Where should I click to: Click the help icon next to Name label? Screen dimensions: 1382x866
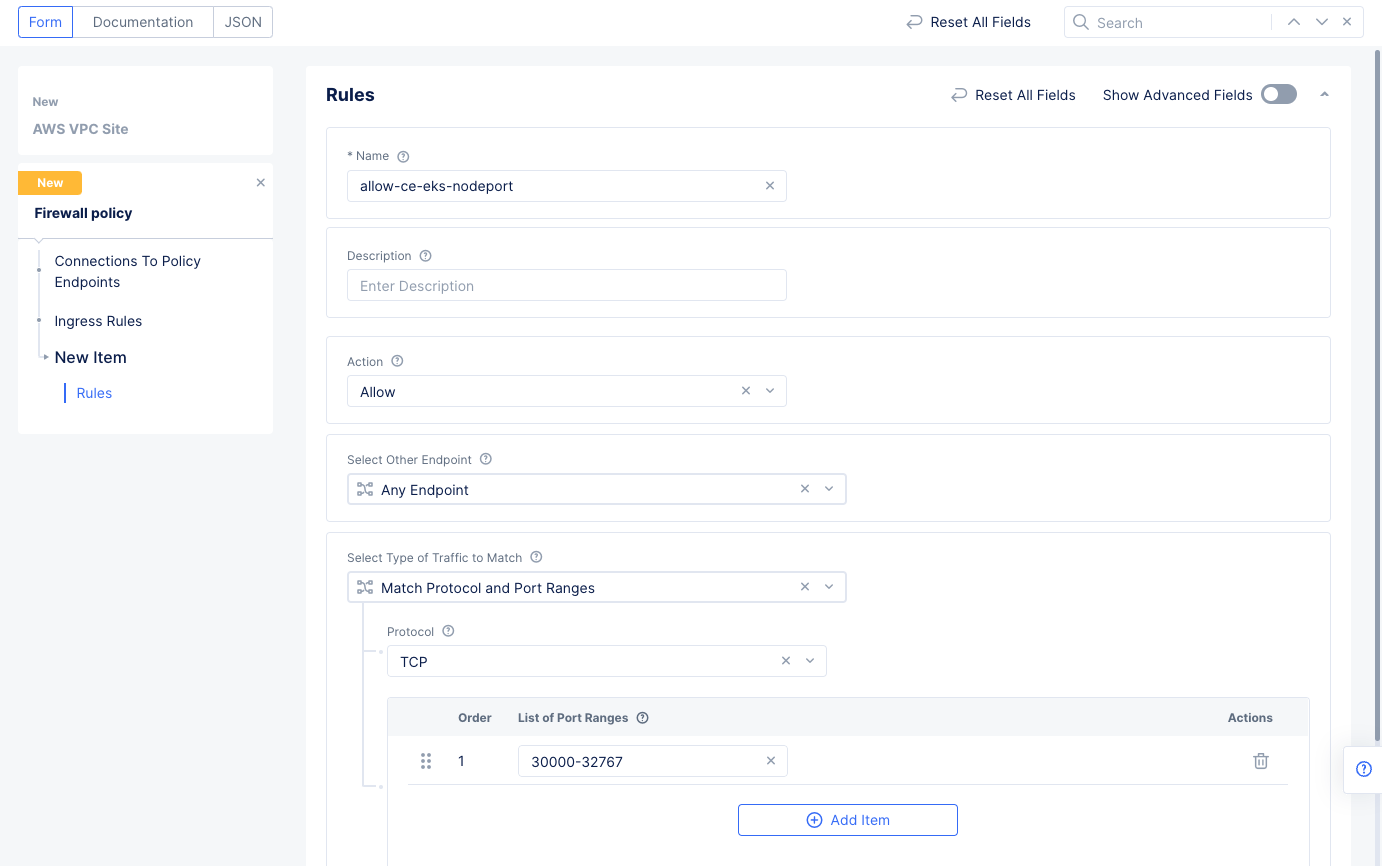(x=403, y=156)
